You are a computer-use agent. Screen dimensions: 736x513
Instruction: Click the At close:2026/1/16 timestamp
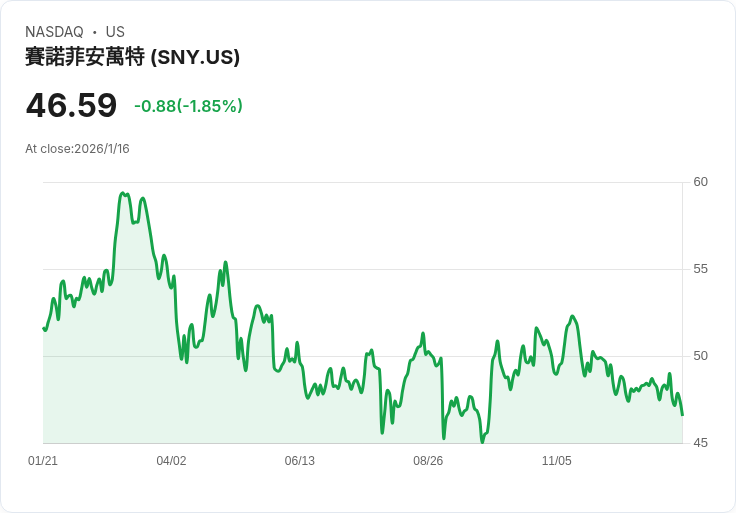coord(77,149)
